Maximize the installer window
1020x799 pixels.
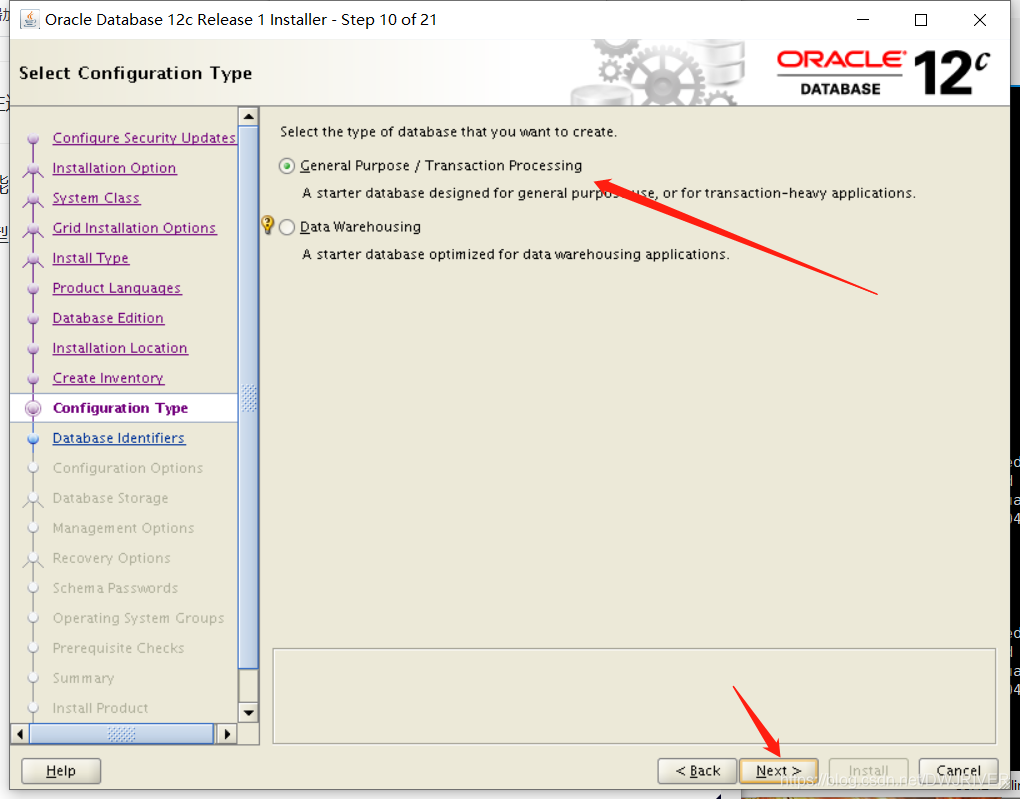(921, 20)
